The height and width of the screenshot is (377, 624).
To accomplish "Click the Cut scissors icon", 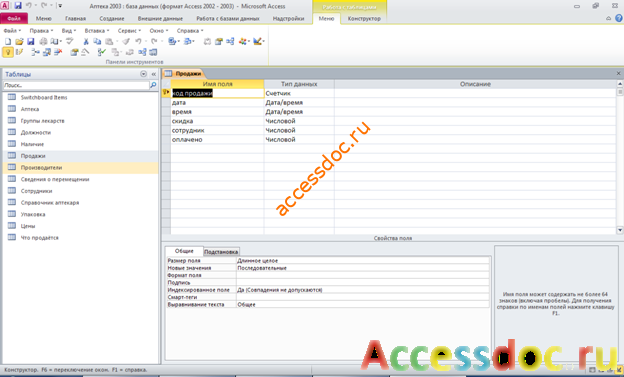I will pyautogui.click(x=86, y=41).
